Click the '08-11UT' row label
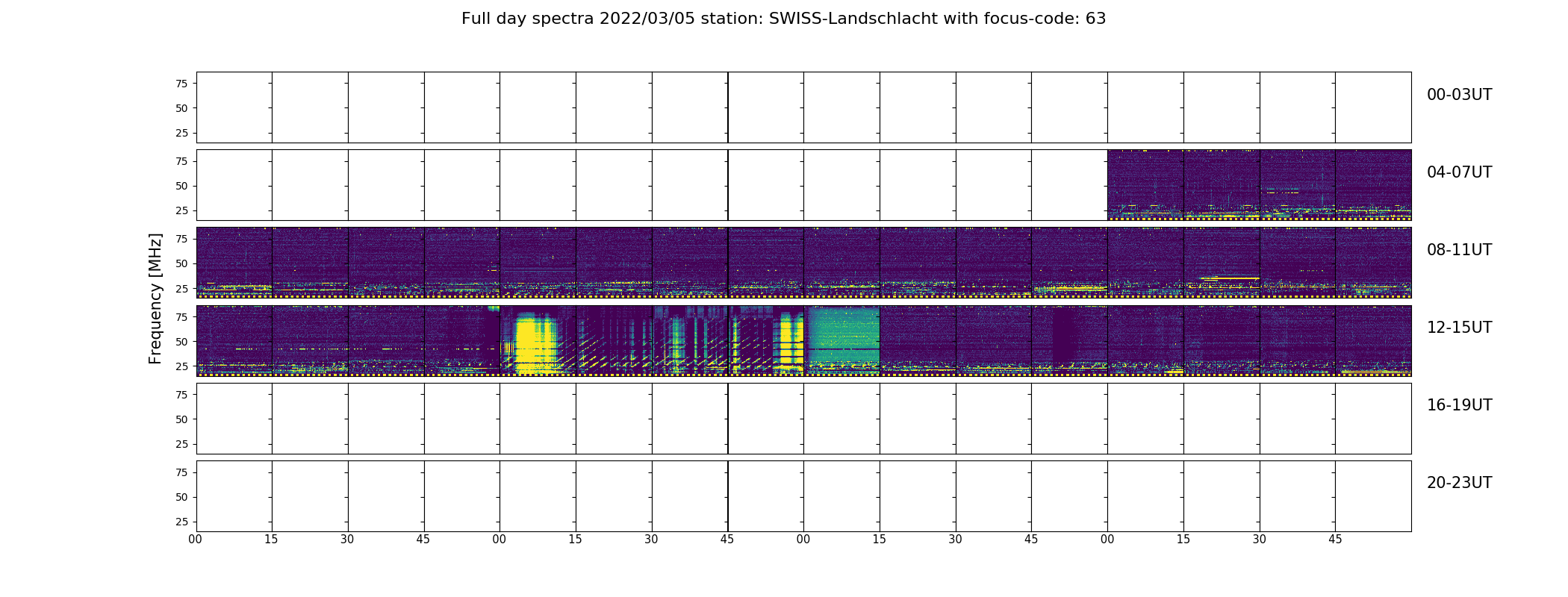Screen dimensions: 1568x597 [1459, 250]
